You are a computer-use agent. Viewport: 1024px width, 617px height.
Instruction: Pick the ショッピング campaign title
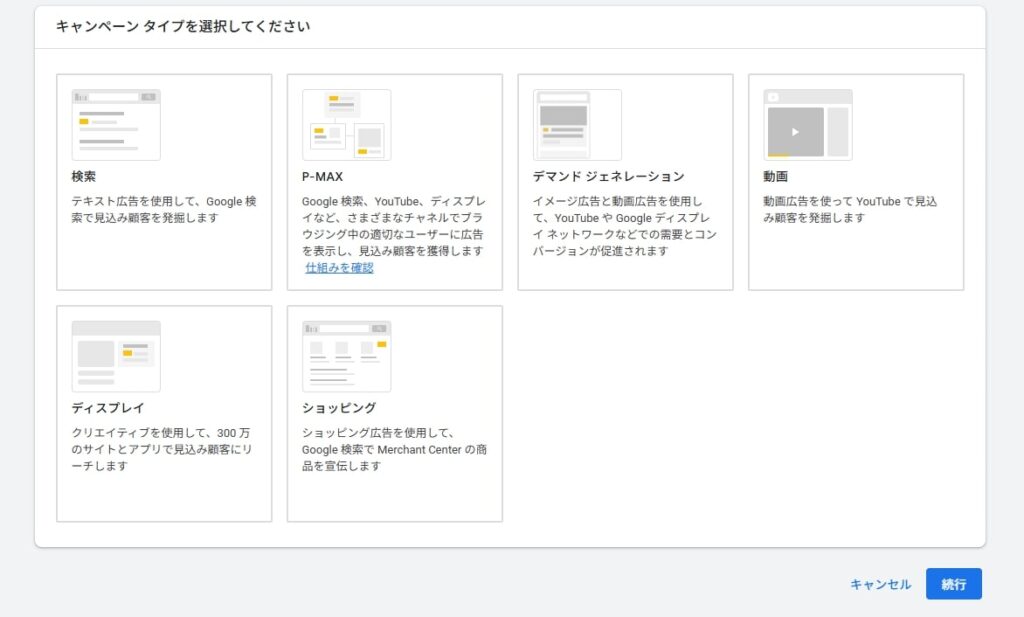(339, 408)
